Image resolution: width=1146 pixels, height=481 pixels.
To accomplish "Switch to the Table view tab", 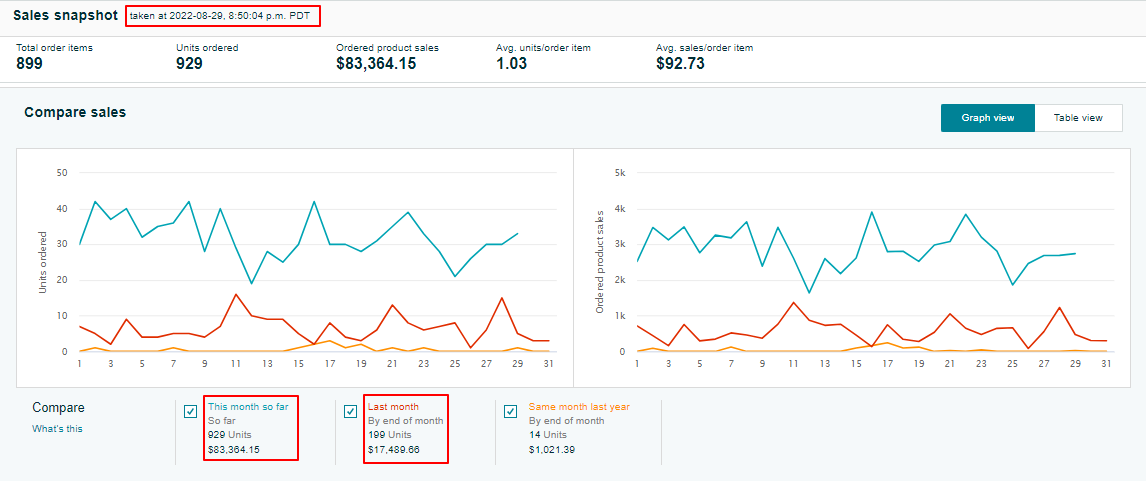I will [x=1077, y=118].
